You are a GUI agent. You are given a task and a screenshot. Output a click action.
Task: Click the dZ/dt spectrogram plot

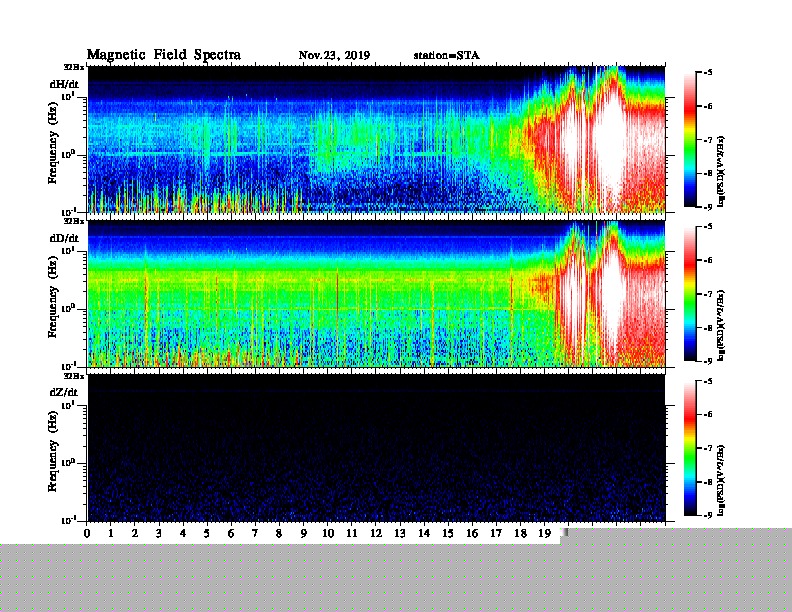[x=376, y=448]
